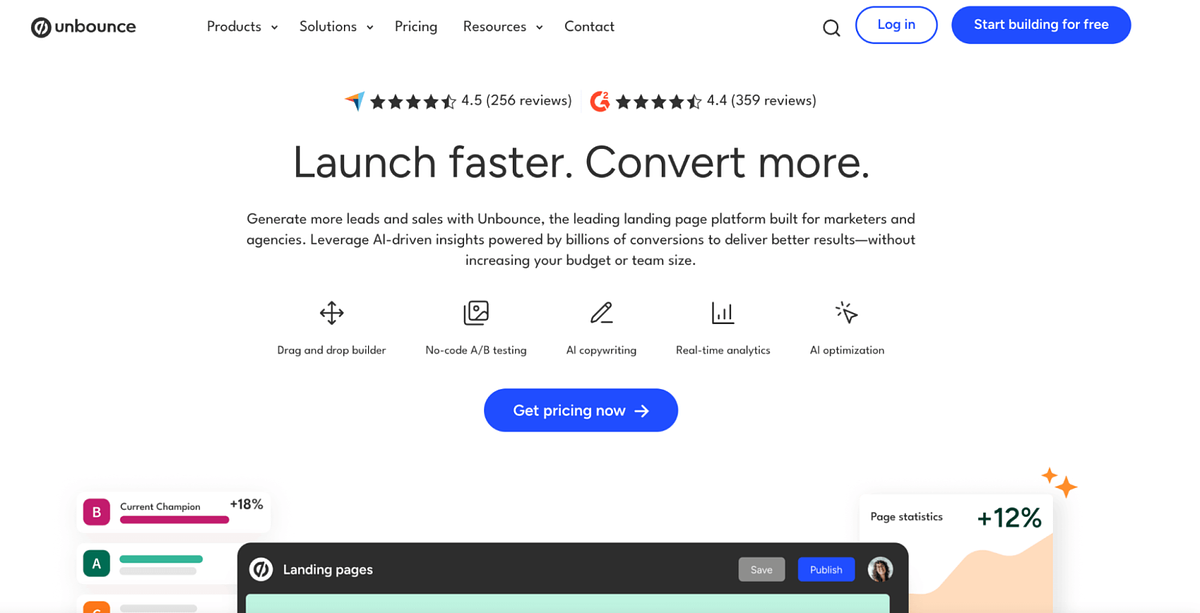Click the Unbounce logo in the header

click(83, 27)
